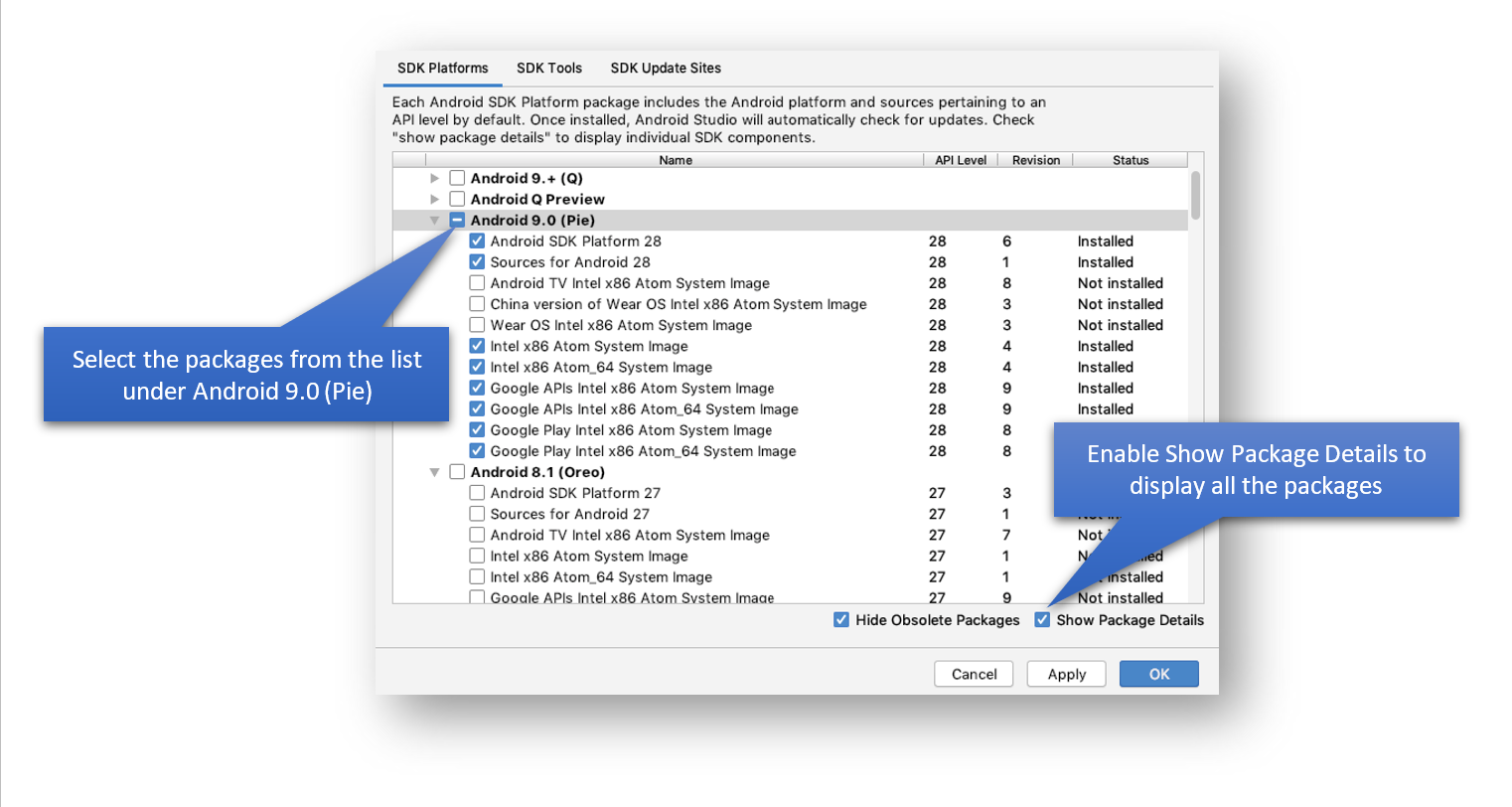Check the Android 9.+ (Q) checkbox

pyautogui.click(x=457, y=179)
